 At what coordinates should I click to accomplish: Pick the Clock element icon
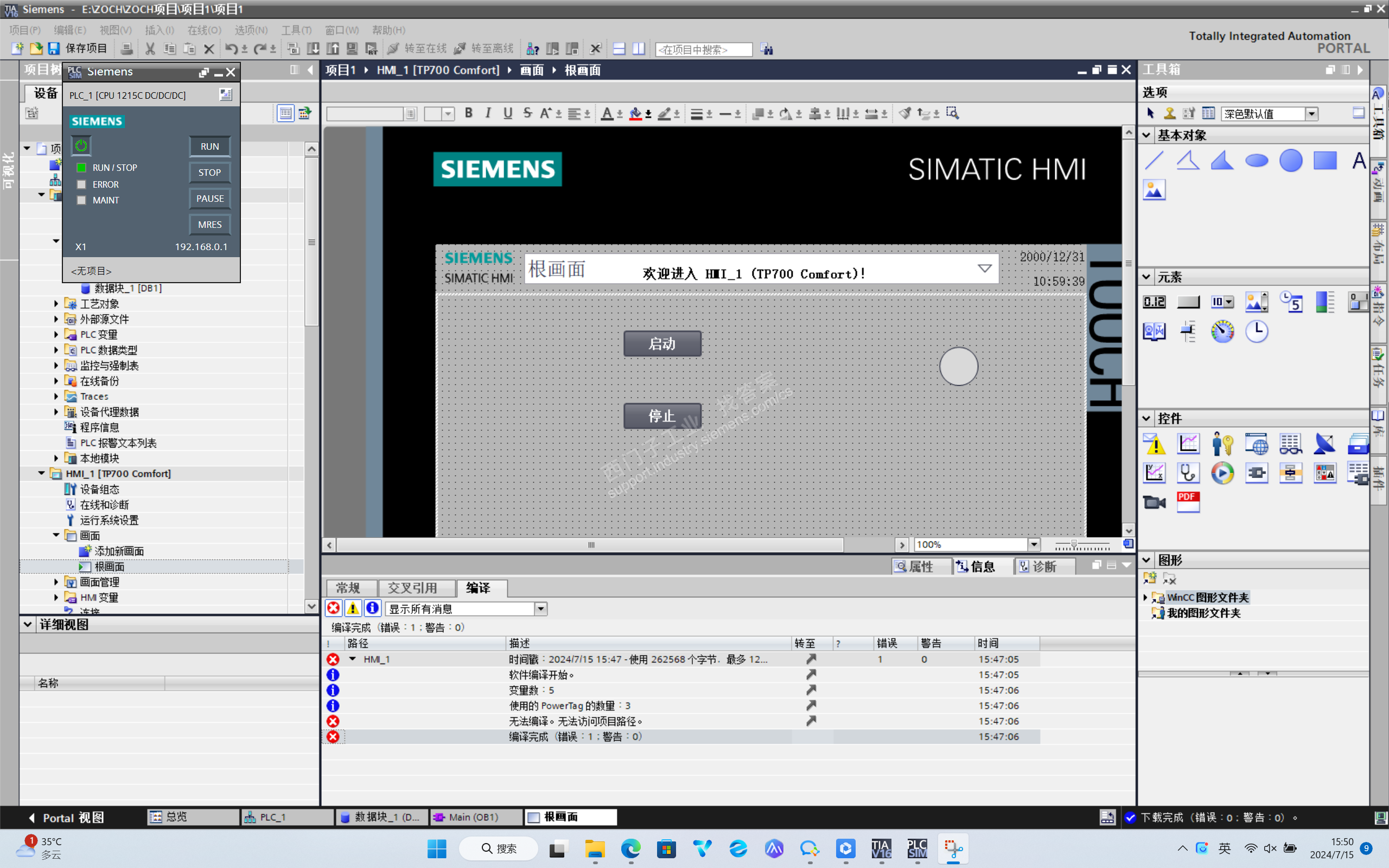coord(1257,331)
